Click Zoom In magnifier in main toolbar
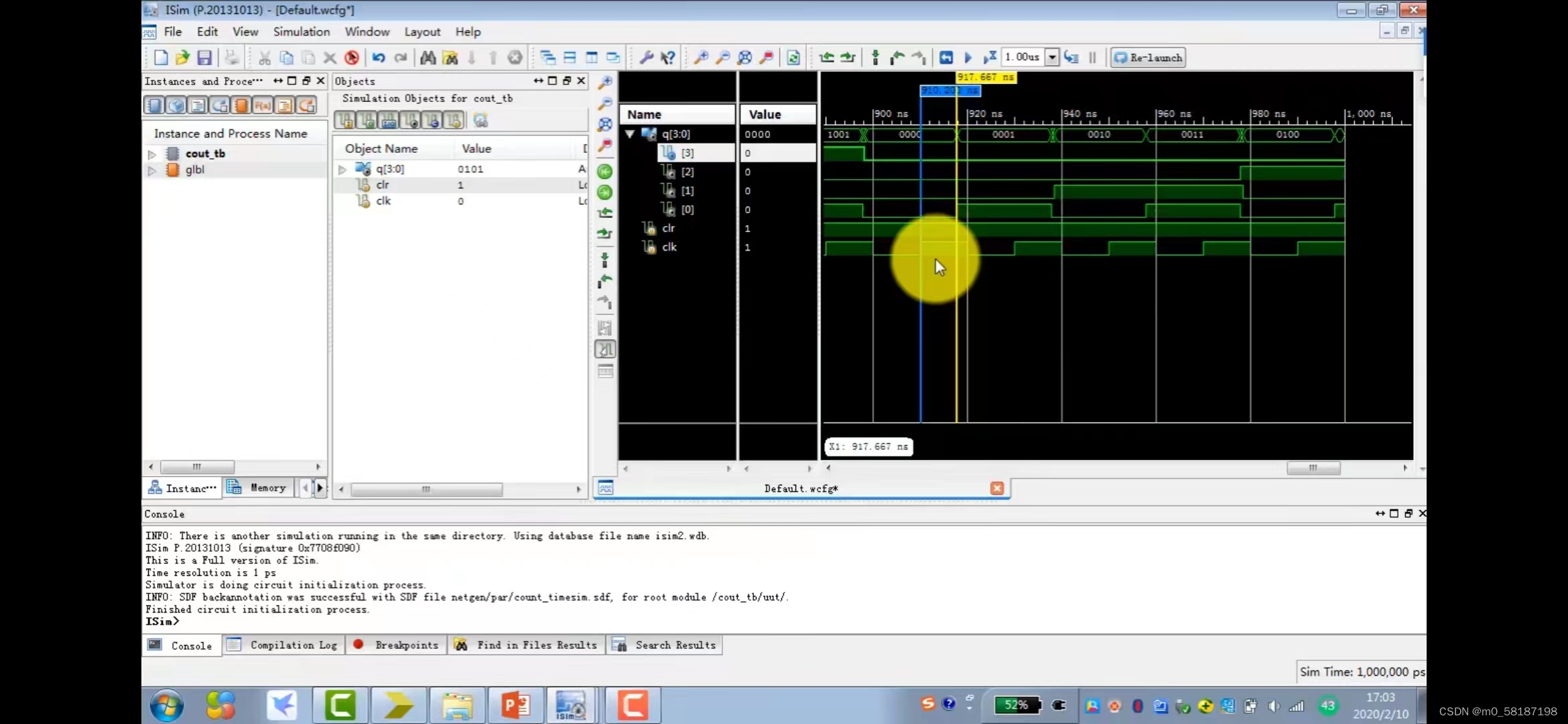The width and height of the screenshot is (1568, 724). [x=701, y=58]
